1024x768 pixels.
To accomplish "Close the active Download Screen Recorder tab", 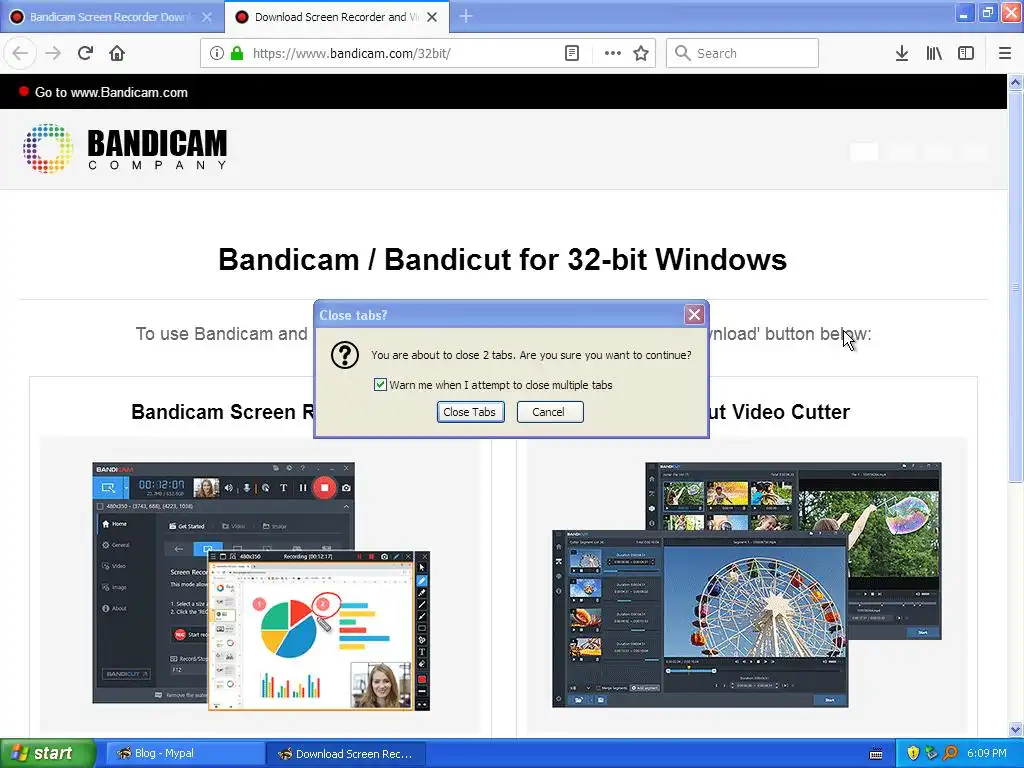I will [432, 17].
